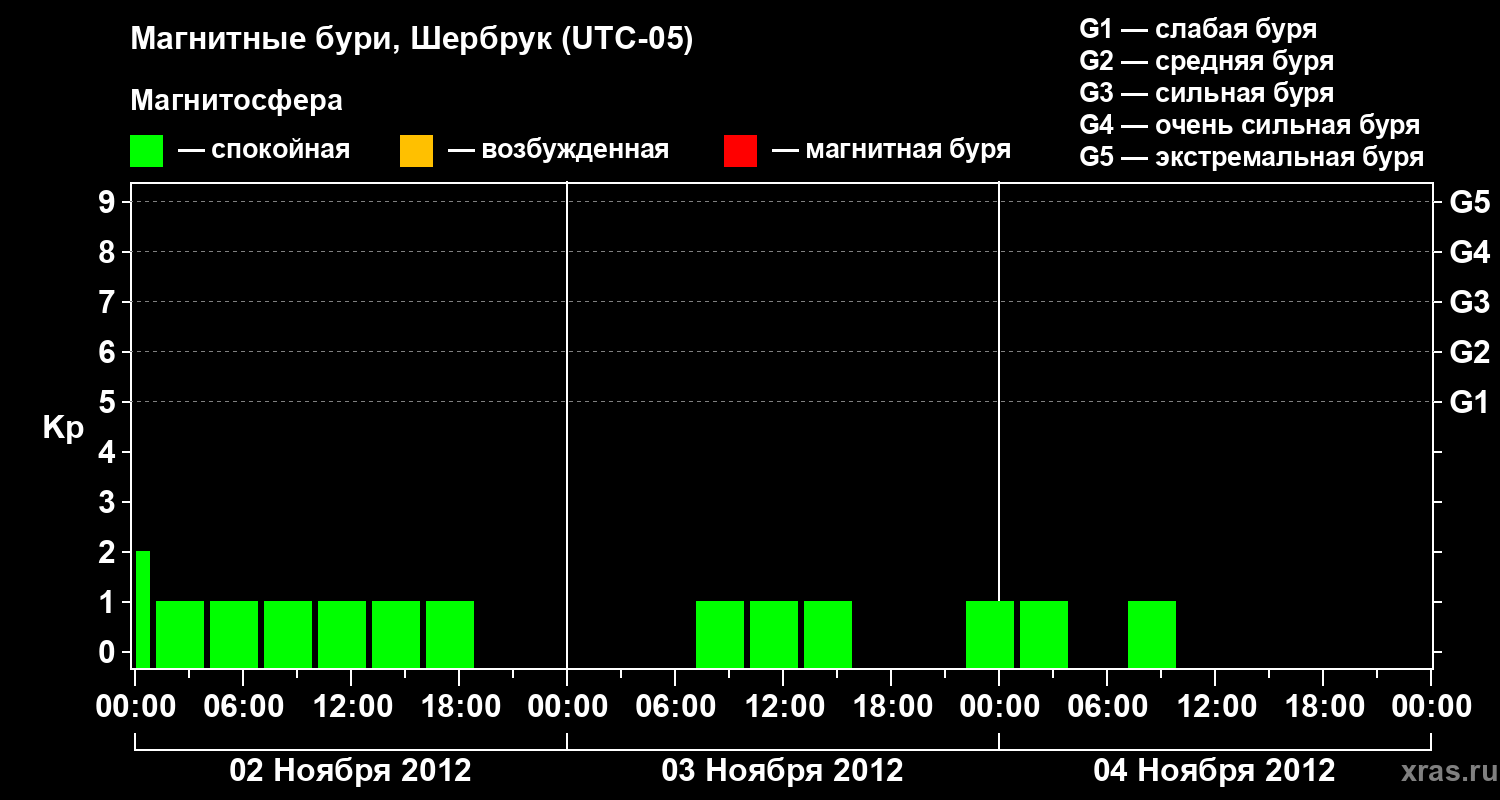
Task: Click the 'G3 — сильная буря' legend line
Action: [x=1206, y=93]
